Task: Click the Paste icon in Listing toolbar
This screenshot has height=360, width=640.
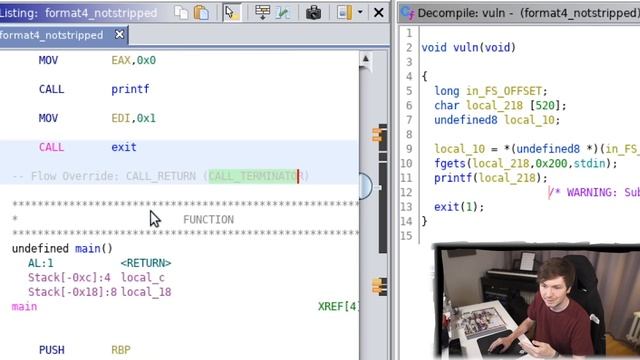Action: (x=201, y=13)
